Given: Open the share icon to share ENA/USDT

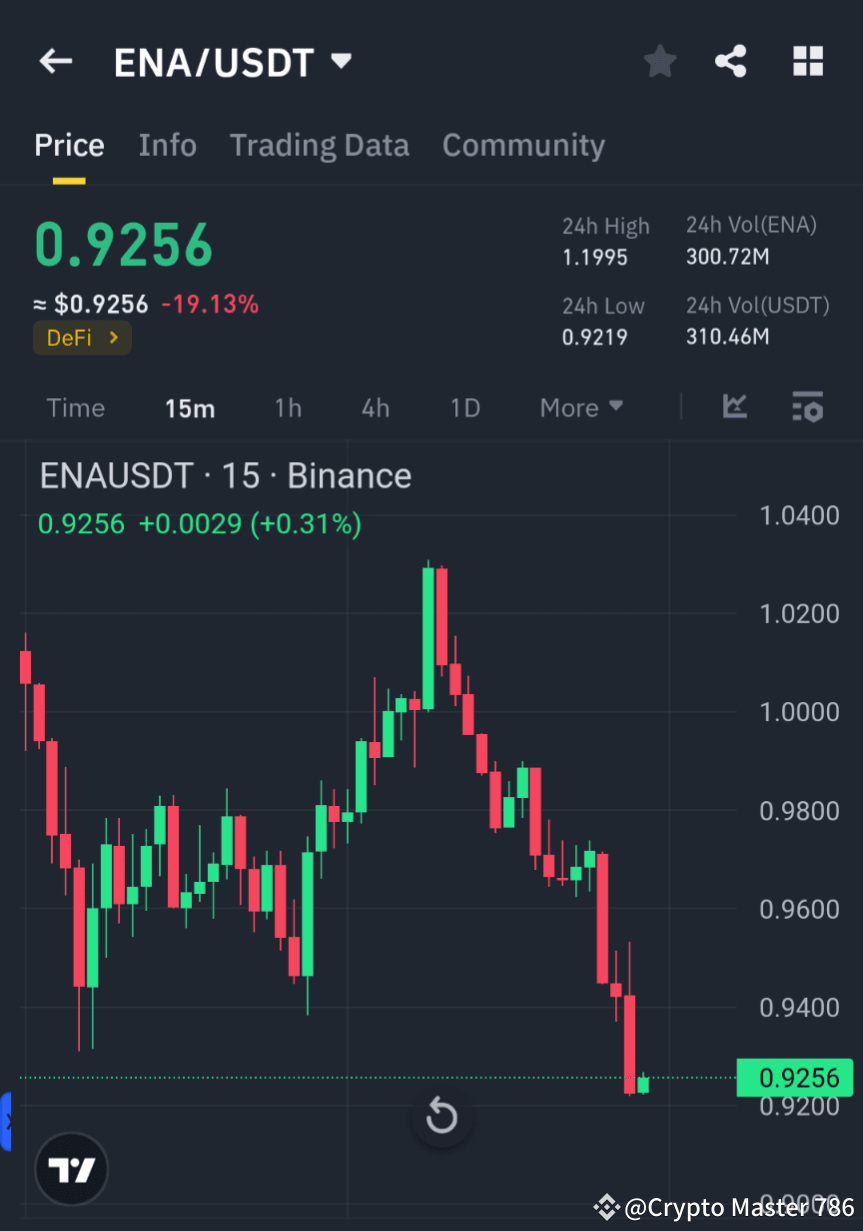Looking at the screenshot, I should (731, 61).
